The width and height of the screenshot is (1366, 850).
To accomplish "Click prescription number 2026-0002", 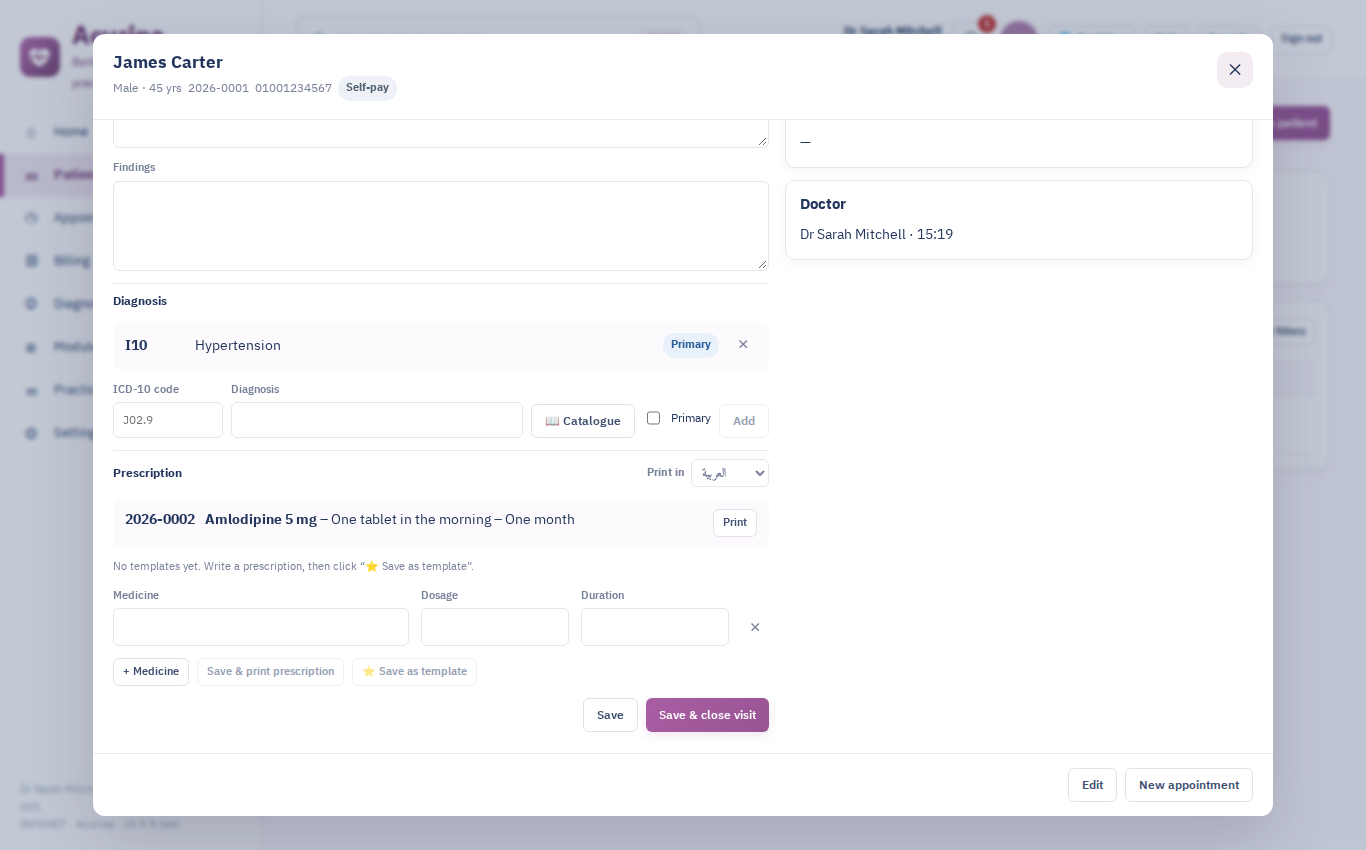I will pos(160,519).
